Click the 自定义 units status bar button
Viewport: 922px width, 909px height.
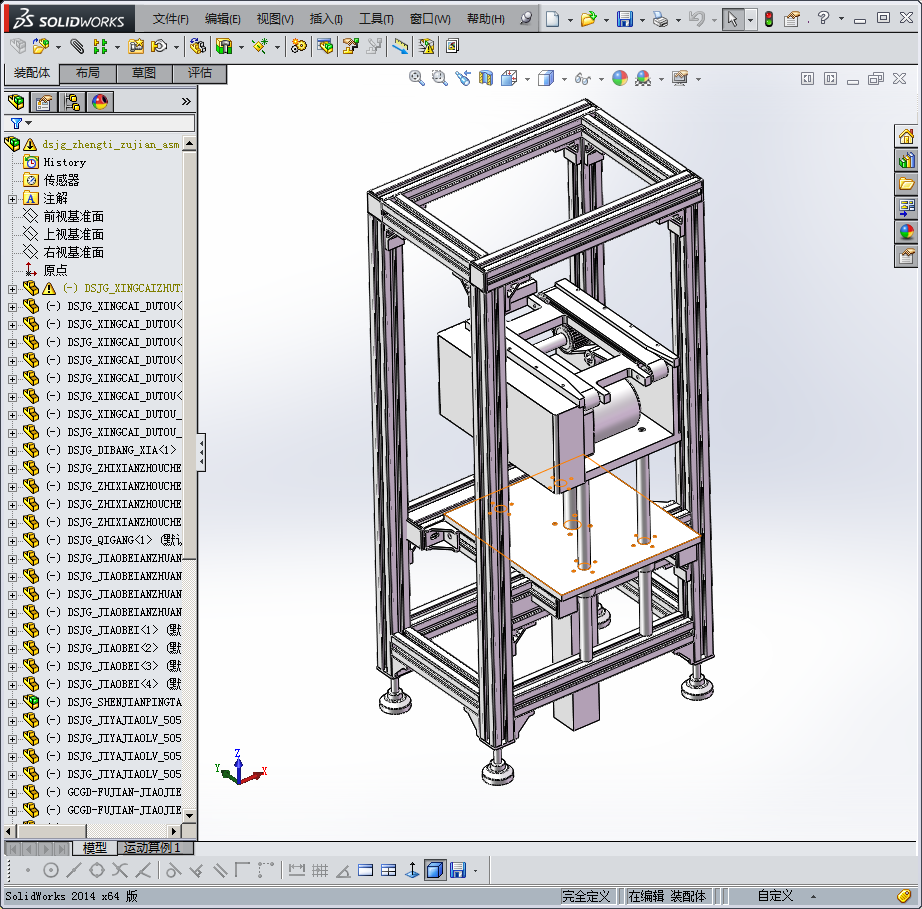[775, 895]
